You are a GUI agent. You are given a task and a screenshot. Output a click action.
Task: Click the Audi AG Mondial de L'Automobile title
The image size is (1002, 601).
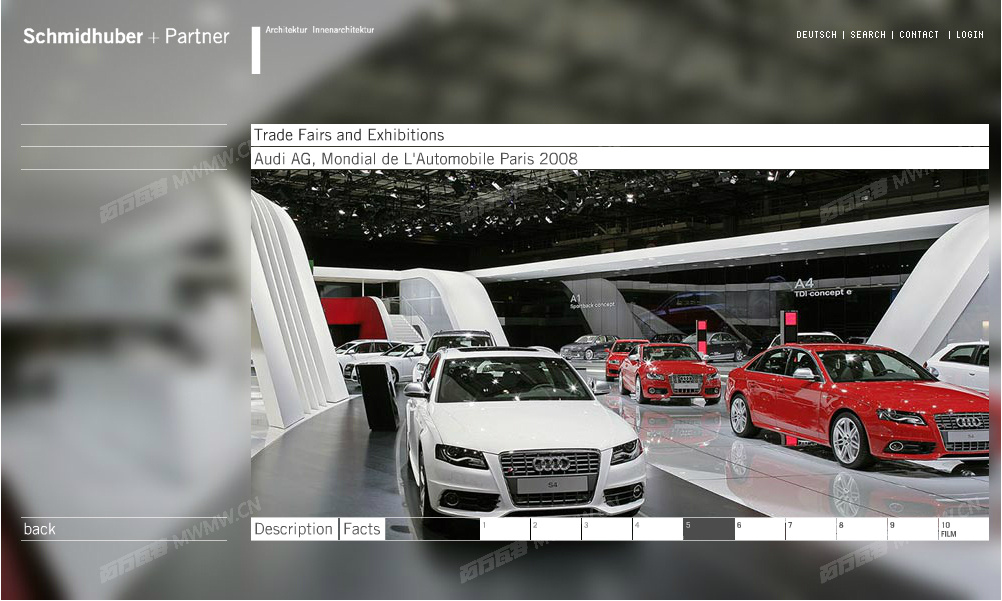[416, 159]
